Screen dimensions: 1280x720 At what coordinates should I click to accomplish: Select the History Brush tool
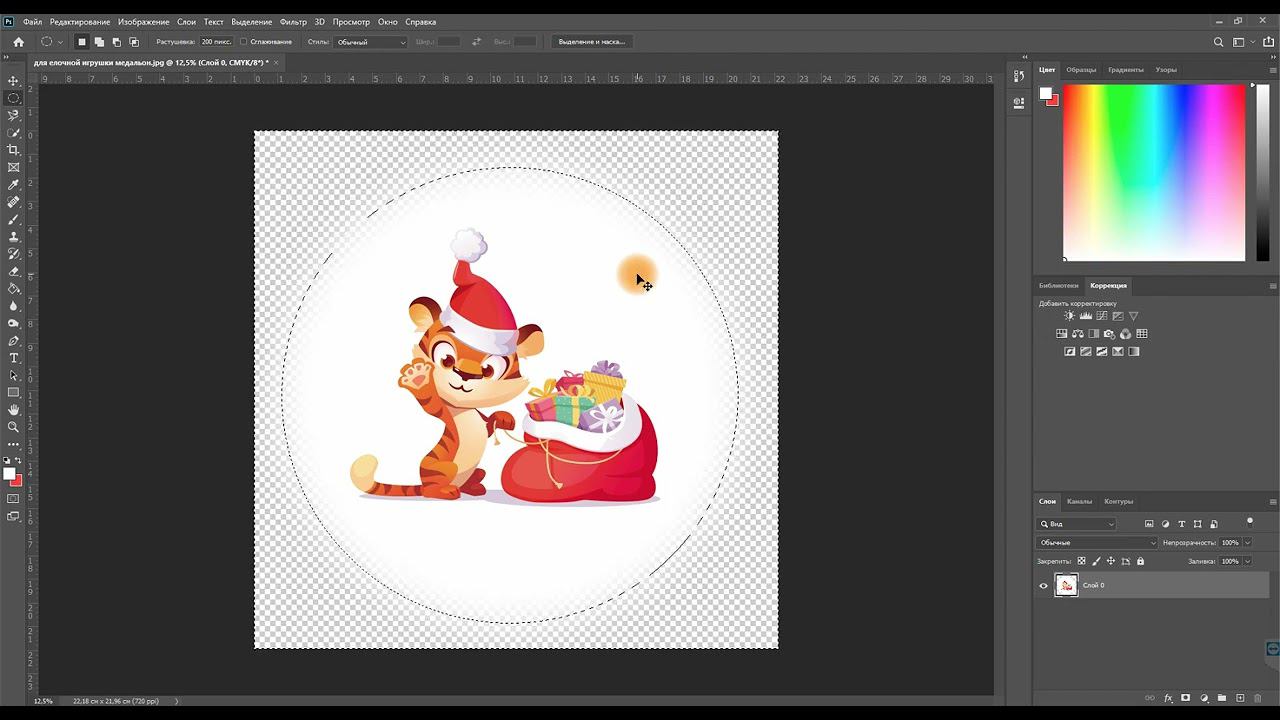click(13, 254)
